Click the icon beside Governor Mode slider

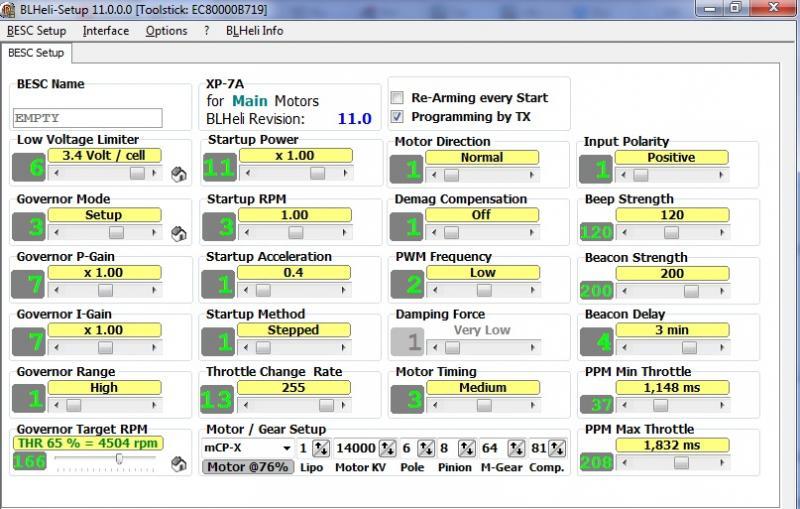(x=178, y=234)
